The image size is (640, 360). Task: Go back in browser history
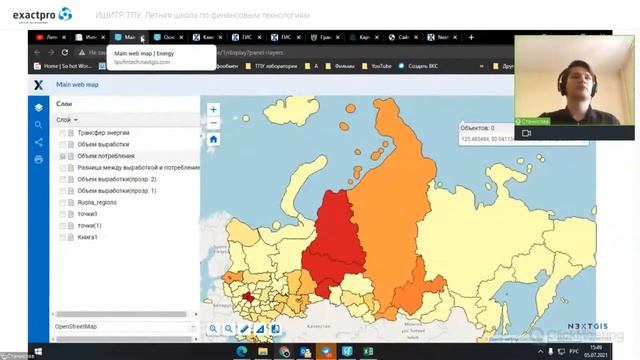pyautogui.click(x=37, y=52)
